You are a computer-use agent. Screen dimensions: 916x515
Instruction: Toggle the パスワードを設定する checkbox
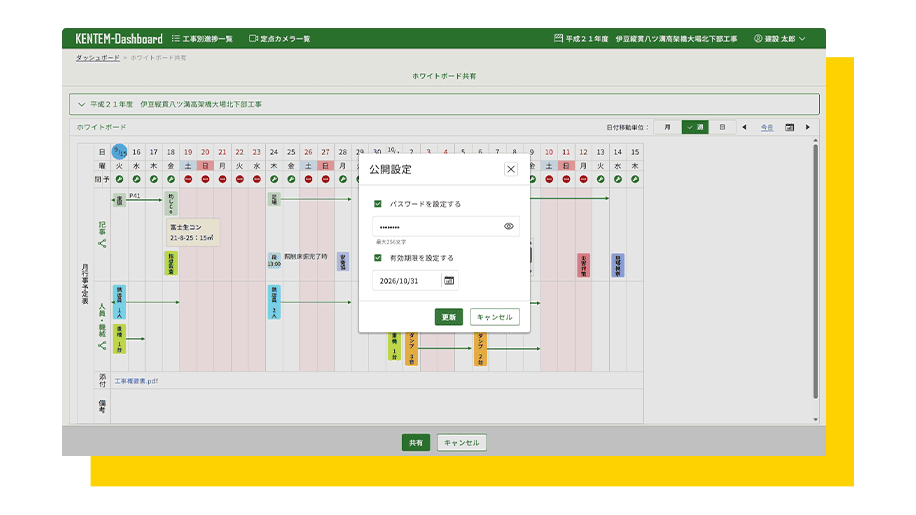(378, 204)
